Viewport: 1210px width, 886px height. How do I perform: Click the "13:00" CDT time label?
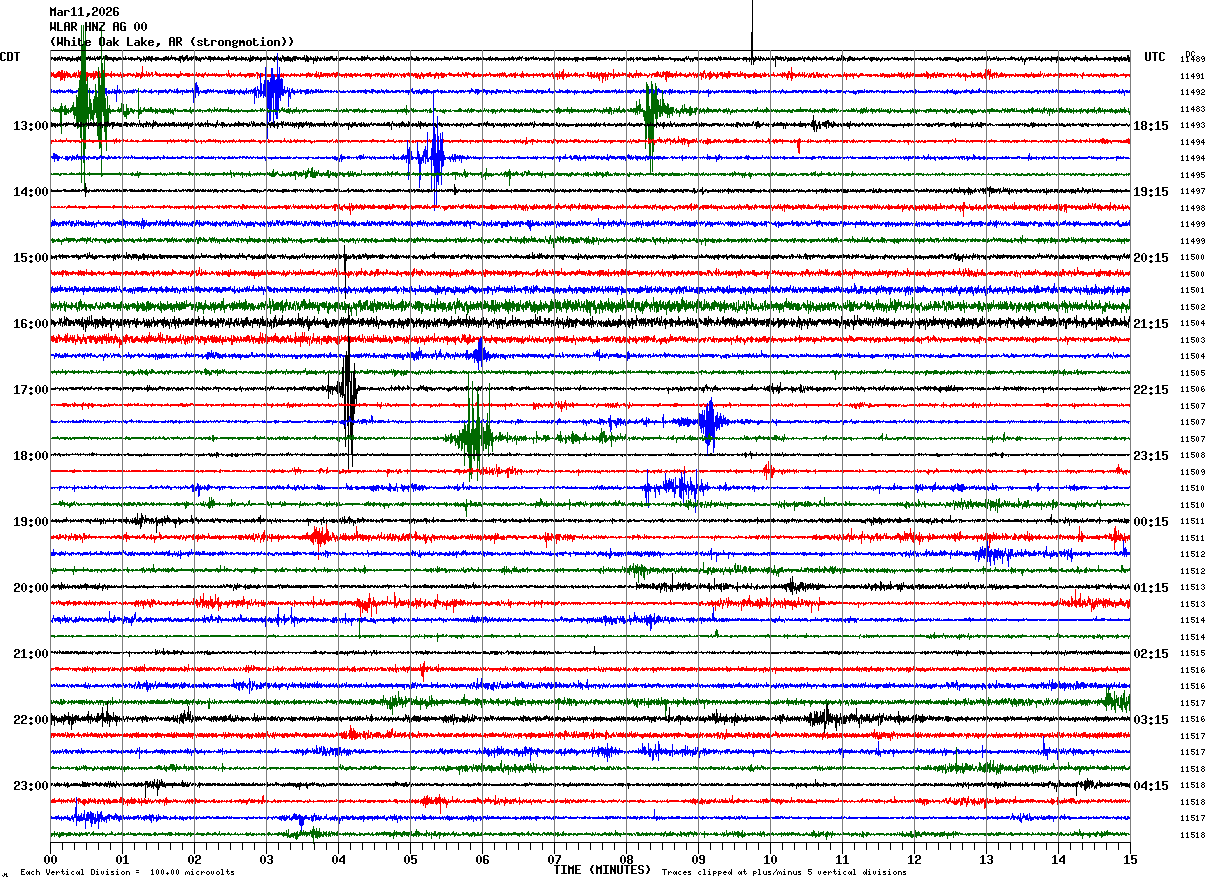[x=31, y=126]
